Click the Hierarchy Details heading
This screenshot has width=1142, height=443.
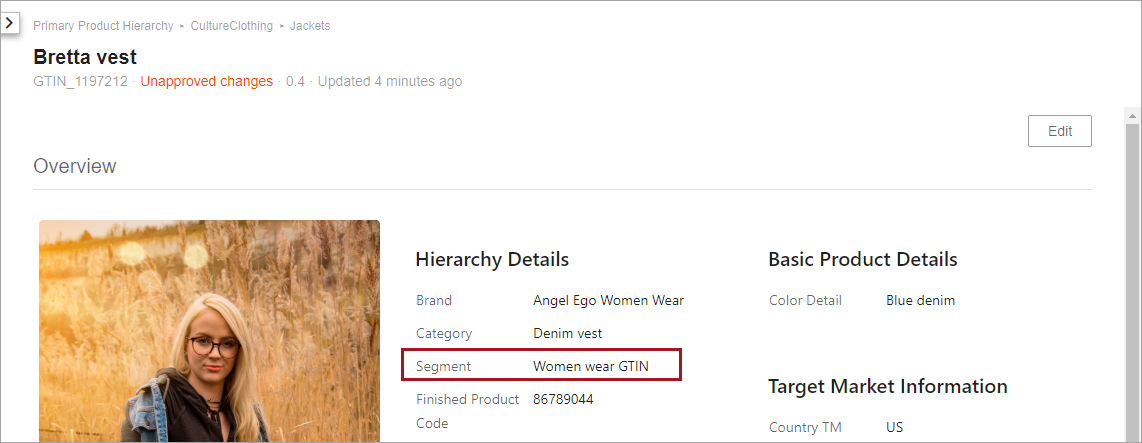tap(492, 259)
